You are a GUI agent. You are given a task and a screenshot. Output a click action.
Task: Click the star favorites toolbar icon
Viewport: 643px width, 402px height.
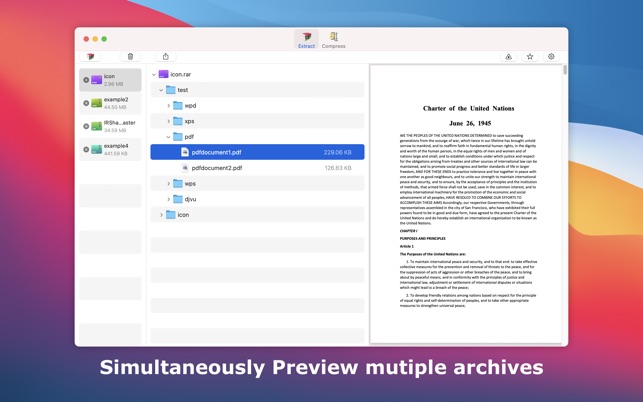click(530, 57)
